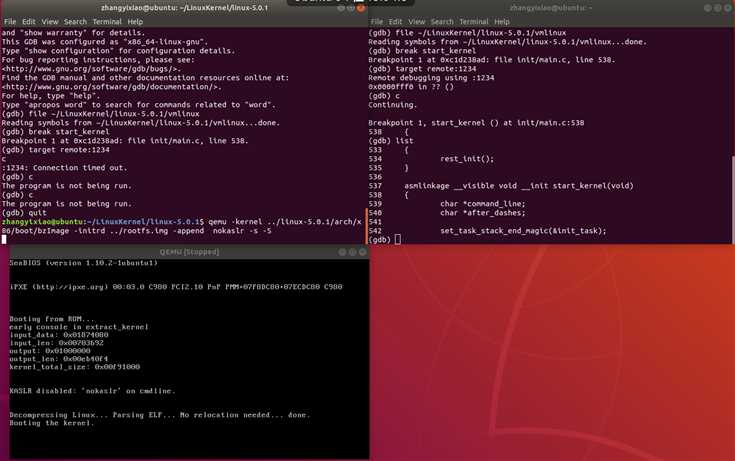Maximize the right gdb terminal window
735x461 pixels.
coord(718,8)
